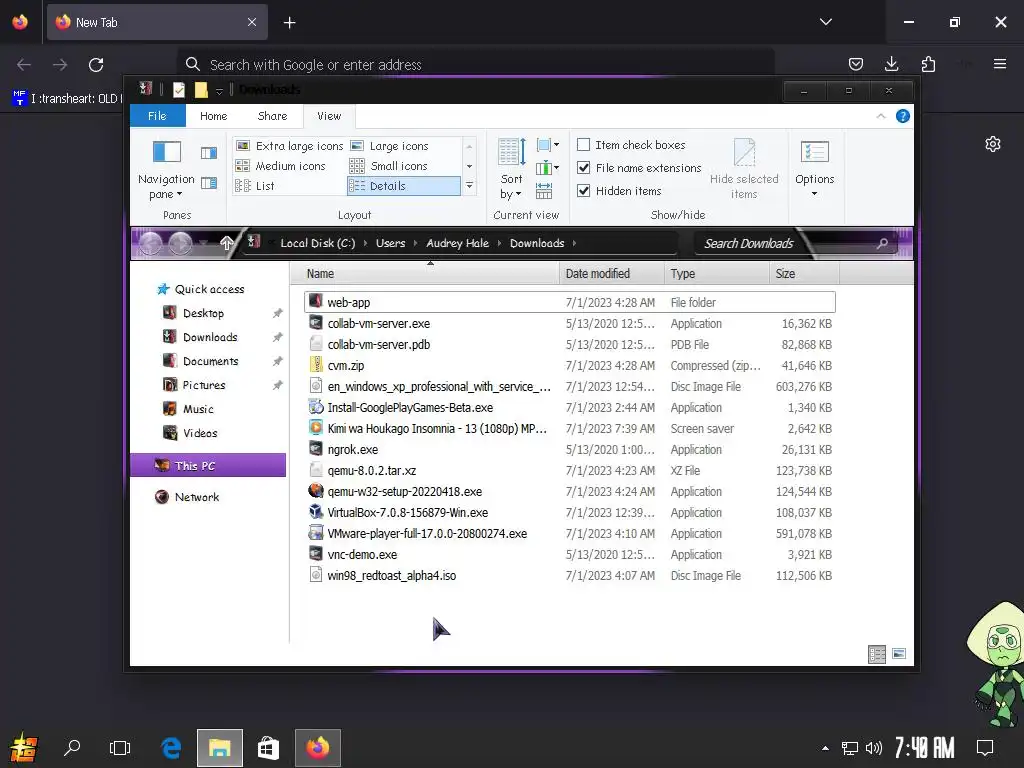Click Explorer back navigation button
The height and width of the screenshot is (768, 1024).
150,244
